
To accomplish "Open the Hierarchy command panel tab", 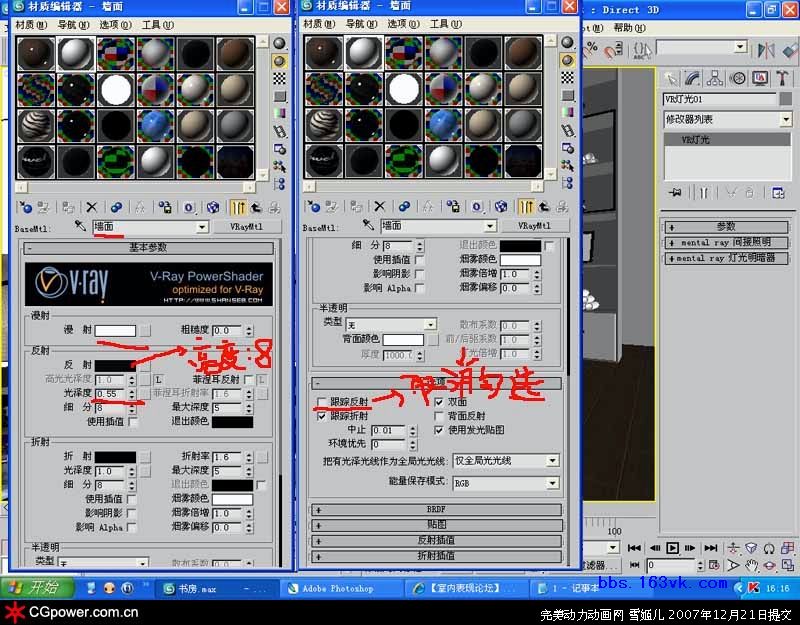I will 714,79.
